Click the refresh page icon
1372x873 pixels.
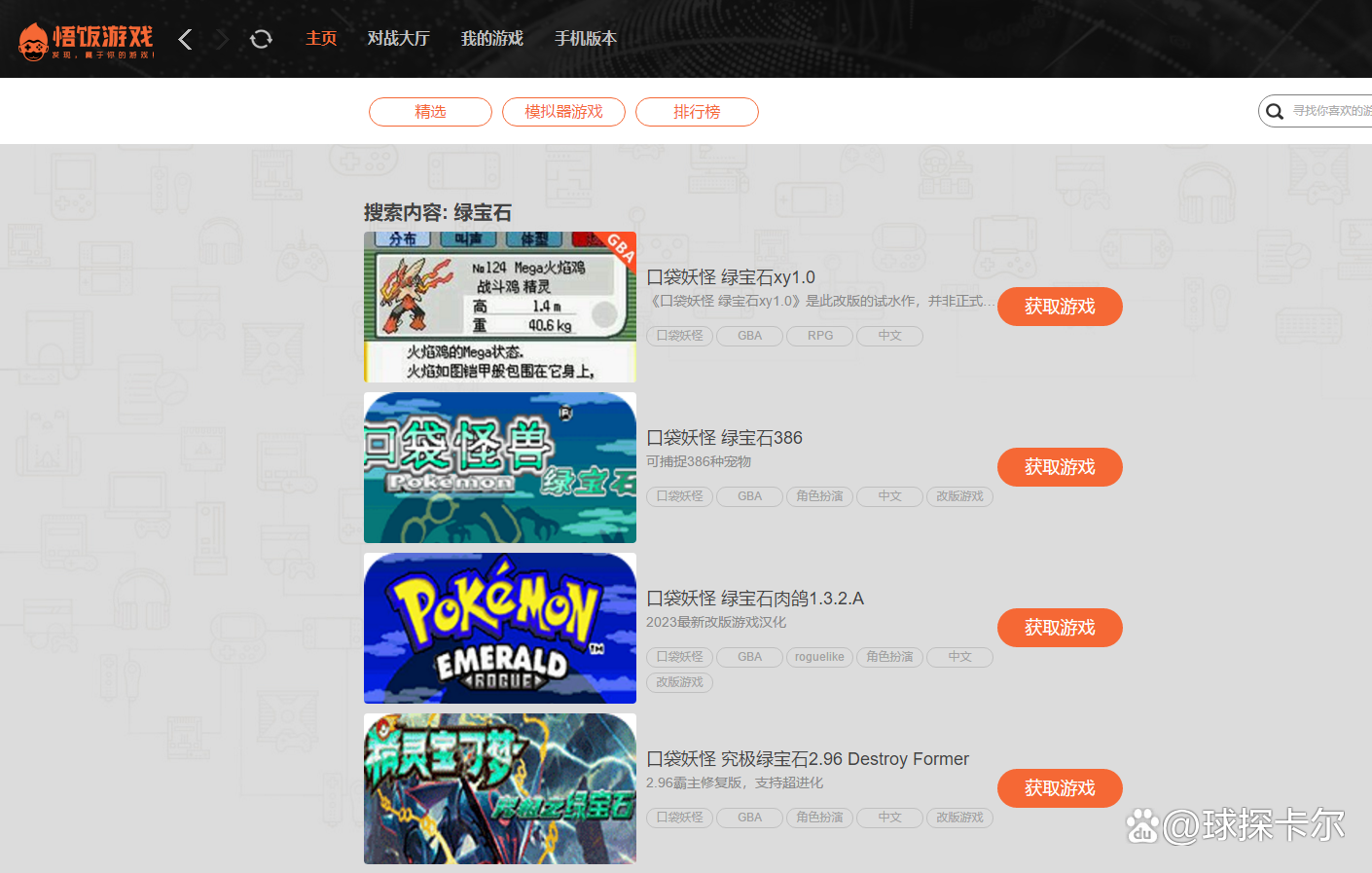tap(261, 39)
